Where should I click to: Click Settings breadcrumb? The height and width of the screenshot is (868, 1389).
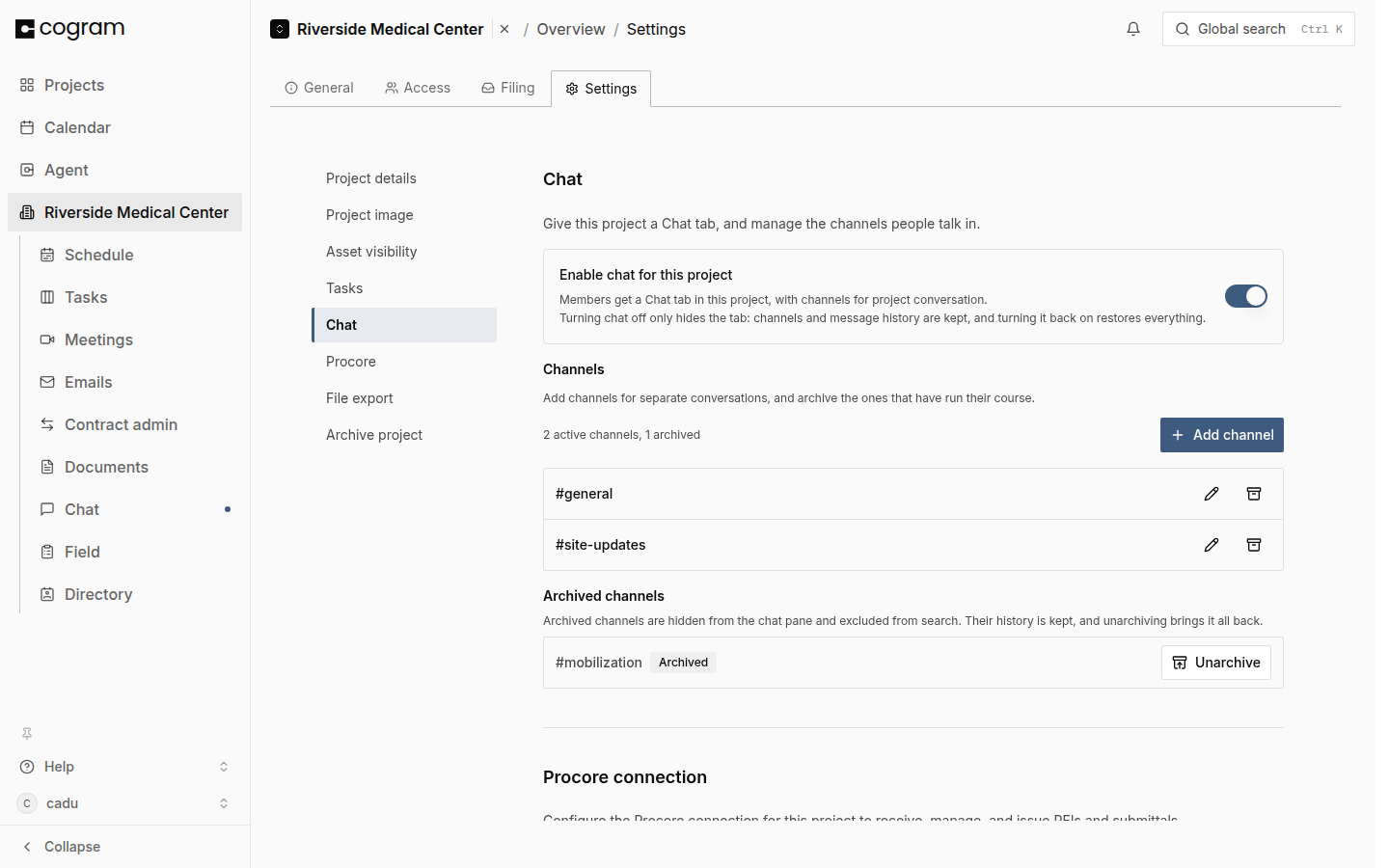(656, 29)
